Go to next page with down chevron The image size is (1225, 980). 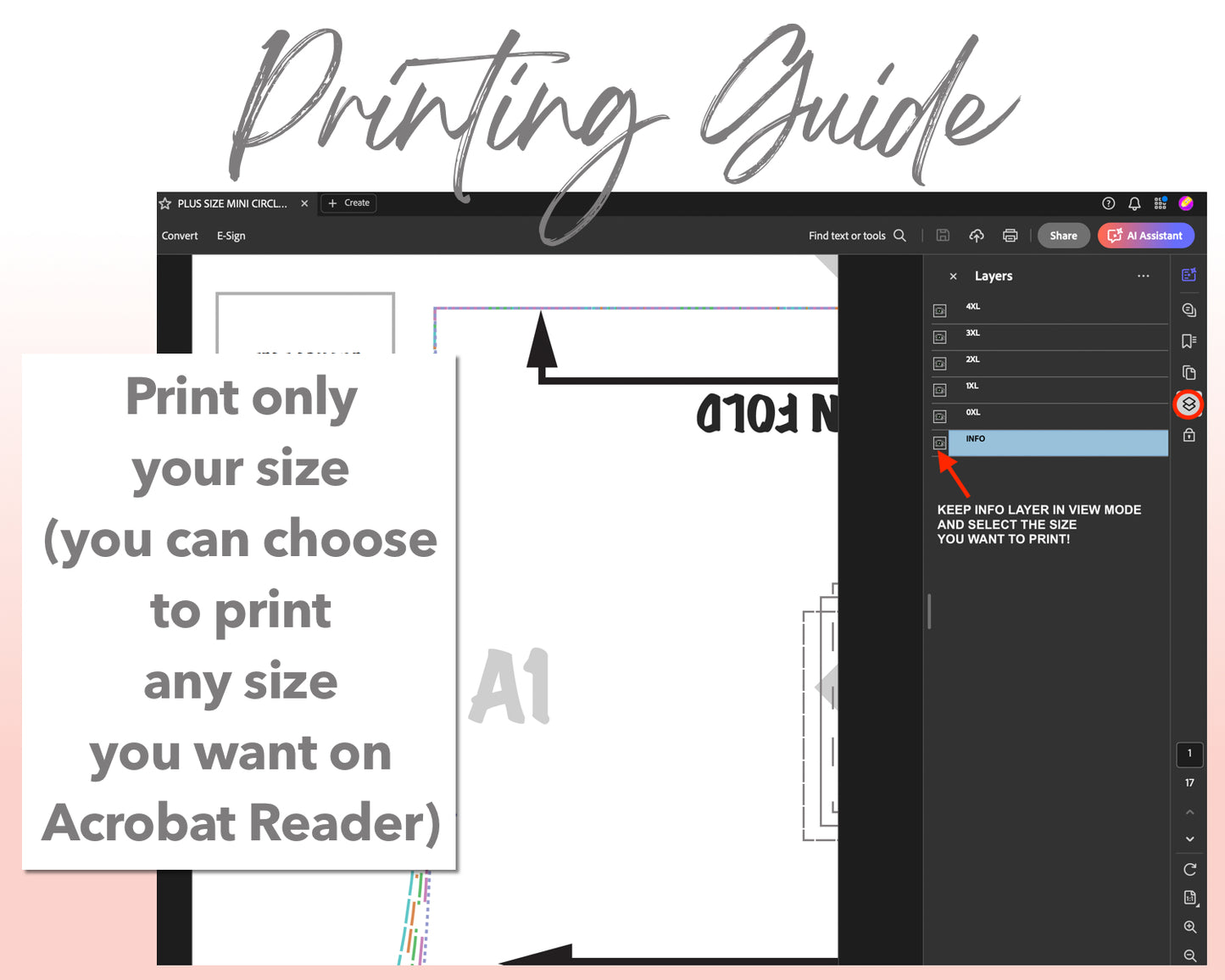pyautogui.click(x=1189, y=838)
